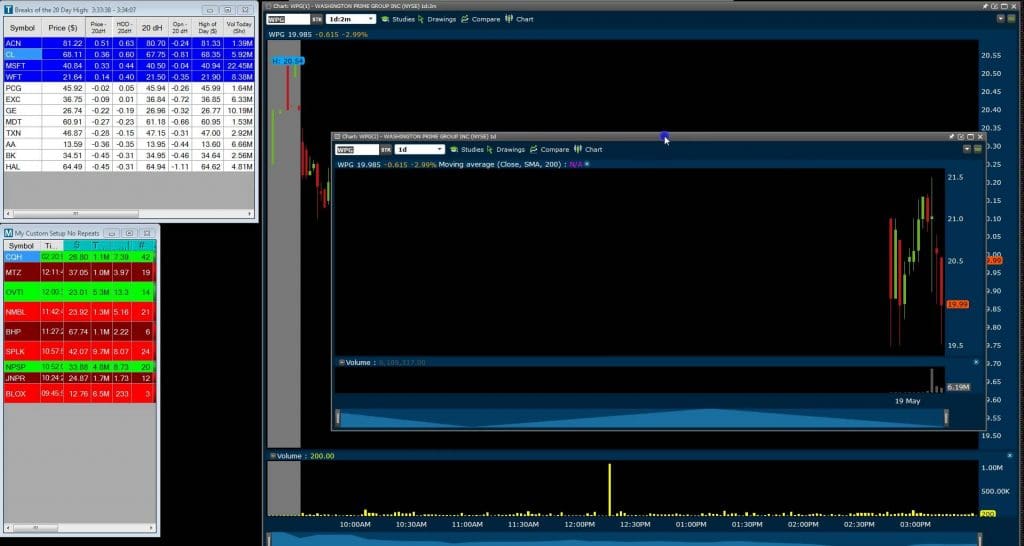
Task: Click the M app icon of My Custom Setup window
Action: click(x=9, y=233)
